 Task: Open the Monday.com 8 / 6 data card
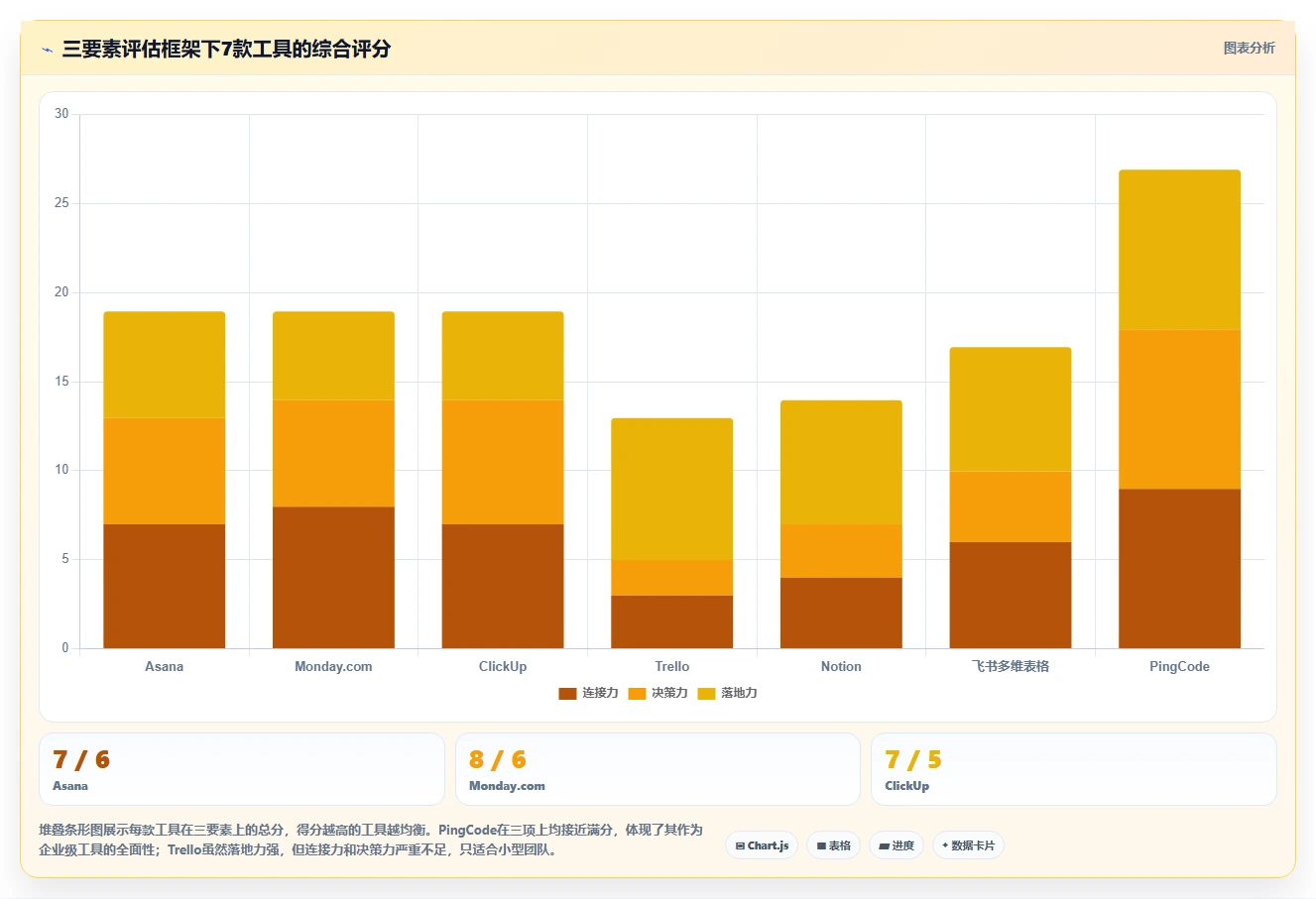[x=658, y=769]
